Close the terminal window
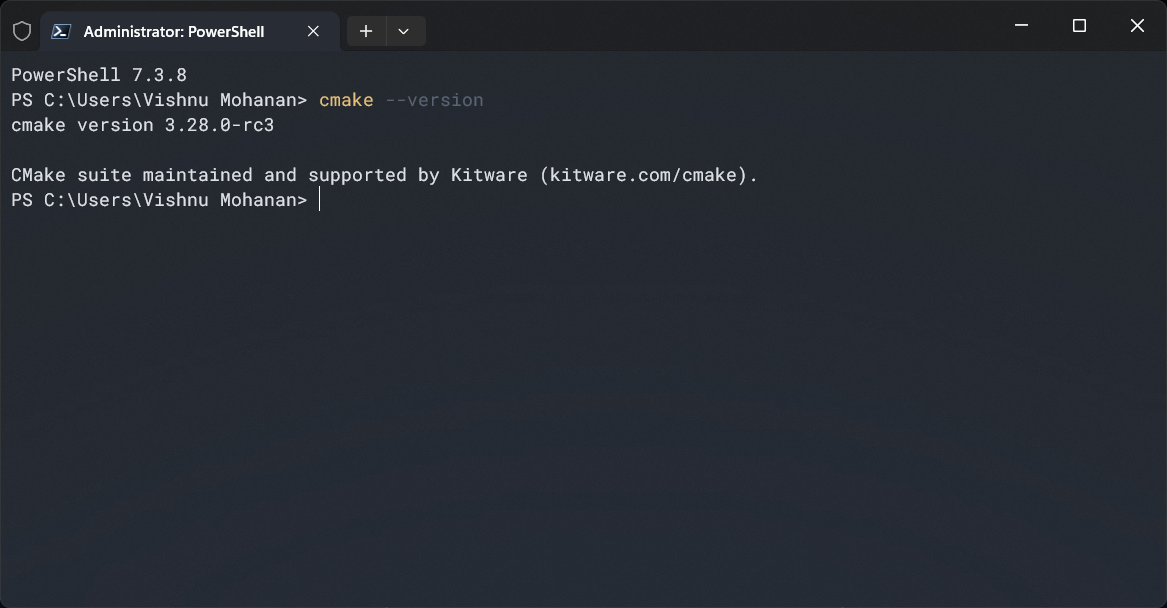Image resolution: width=1167 pixels, height=608 pixels. (x=1137, y=25)
